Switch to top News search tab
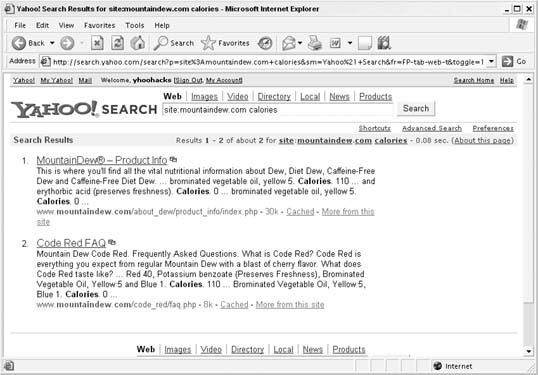This screenshot has width=538, height=375. coord(339,97)
